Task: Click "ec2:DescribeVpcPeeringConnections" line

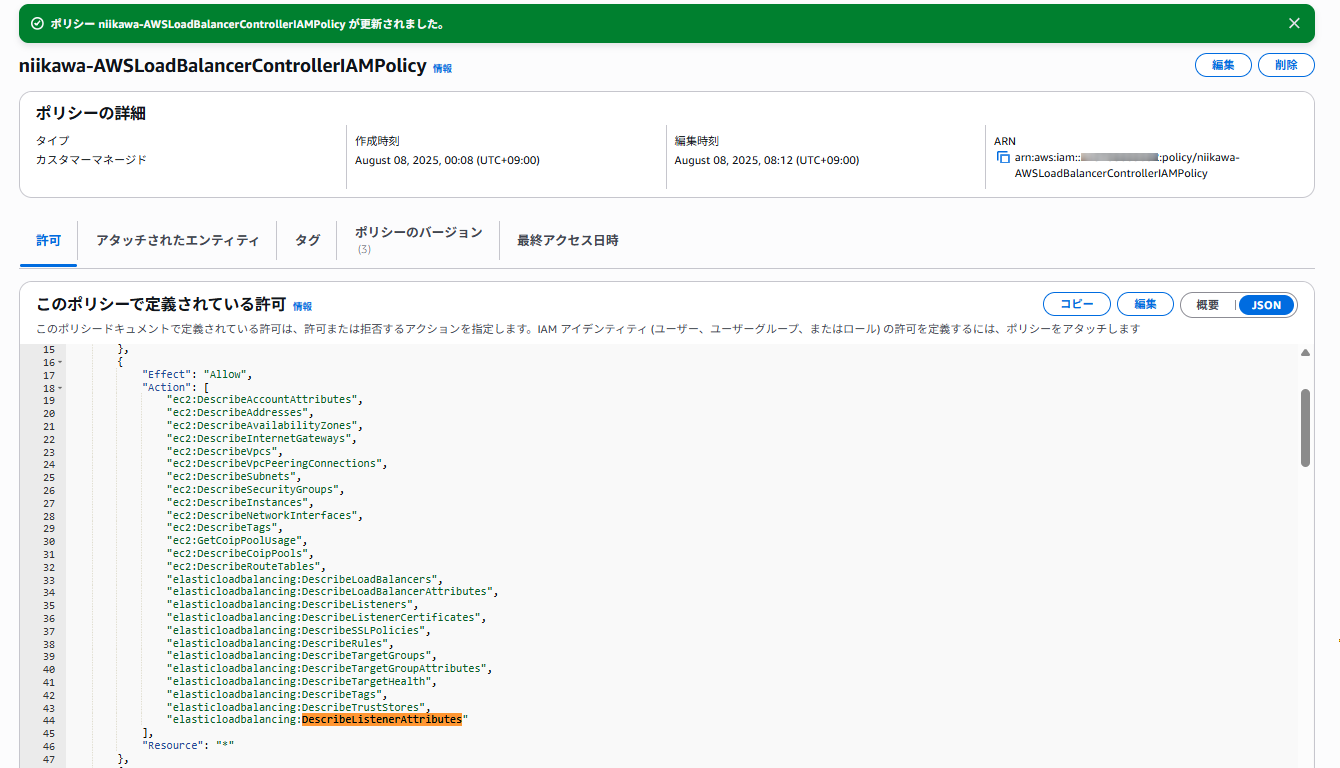Action: pyautogui.click(x=276, y=464)
